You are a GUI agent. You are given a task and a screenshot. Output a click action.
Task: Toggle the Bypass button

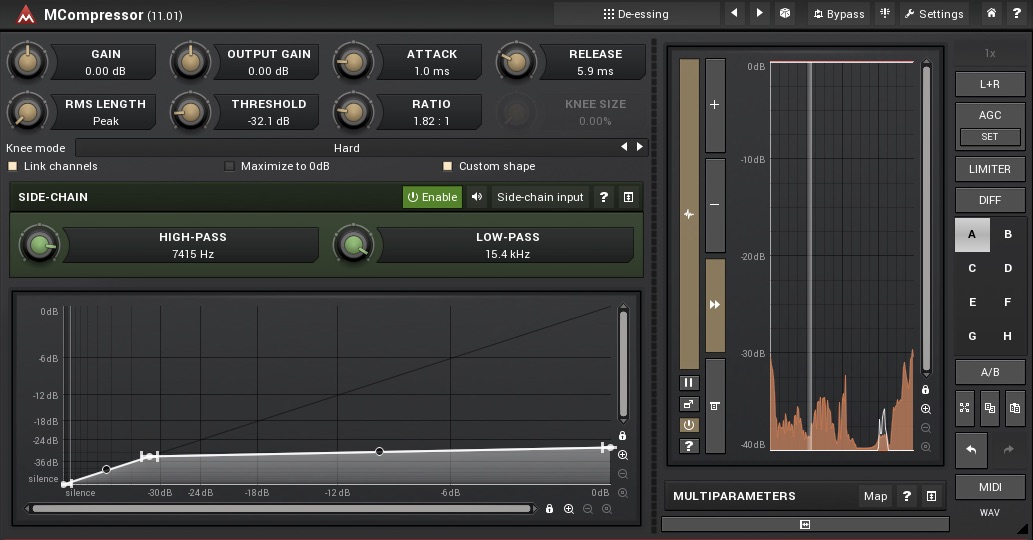[x=839, y=14]
